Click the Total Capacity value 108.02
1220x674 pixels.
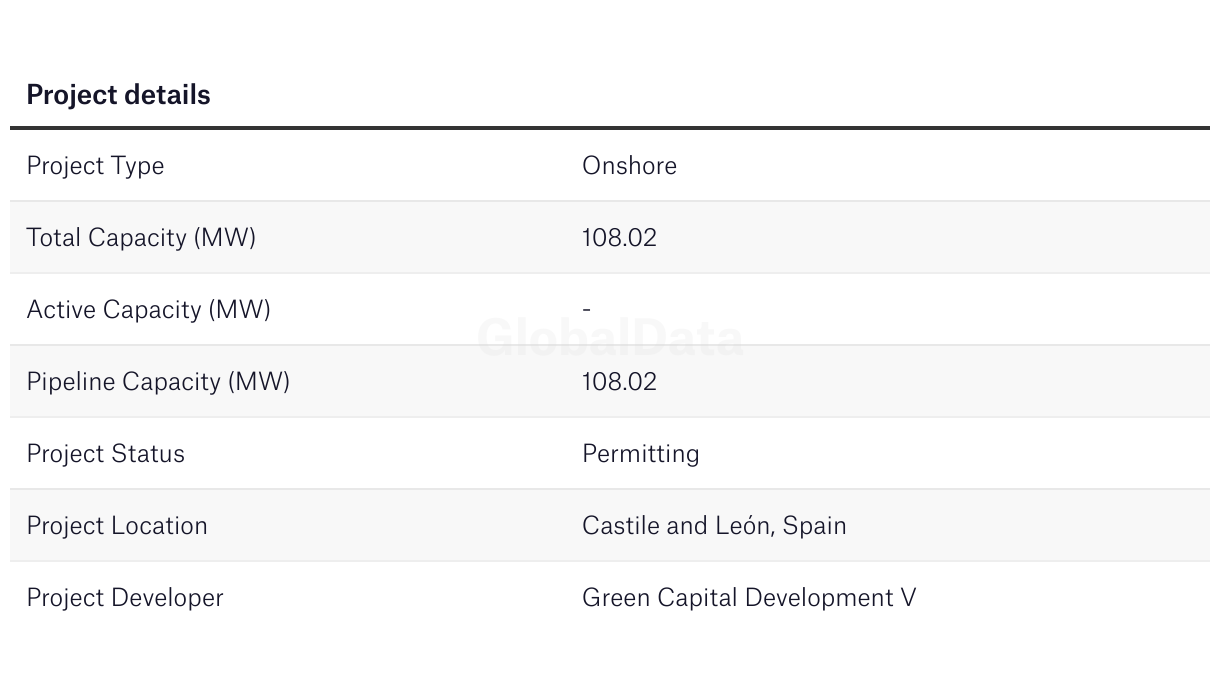619,237
